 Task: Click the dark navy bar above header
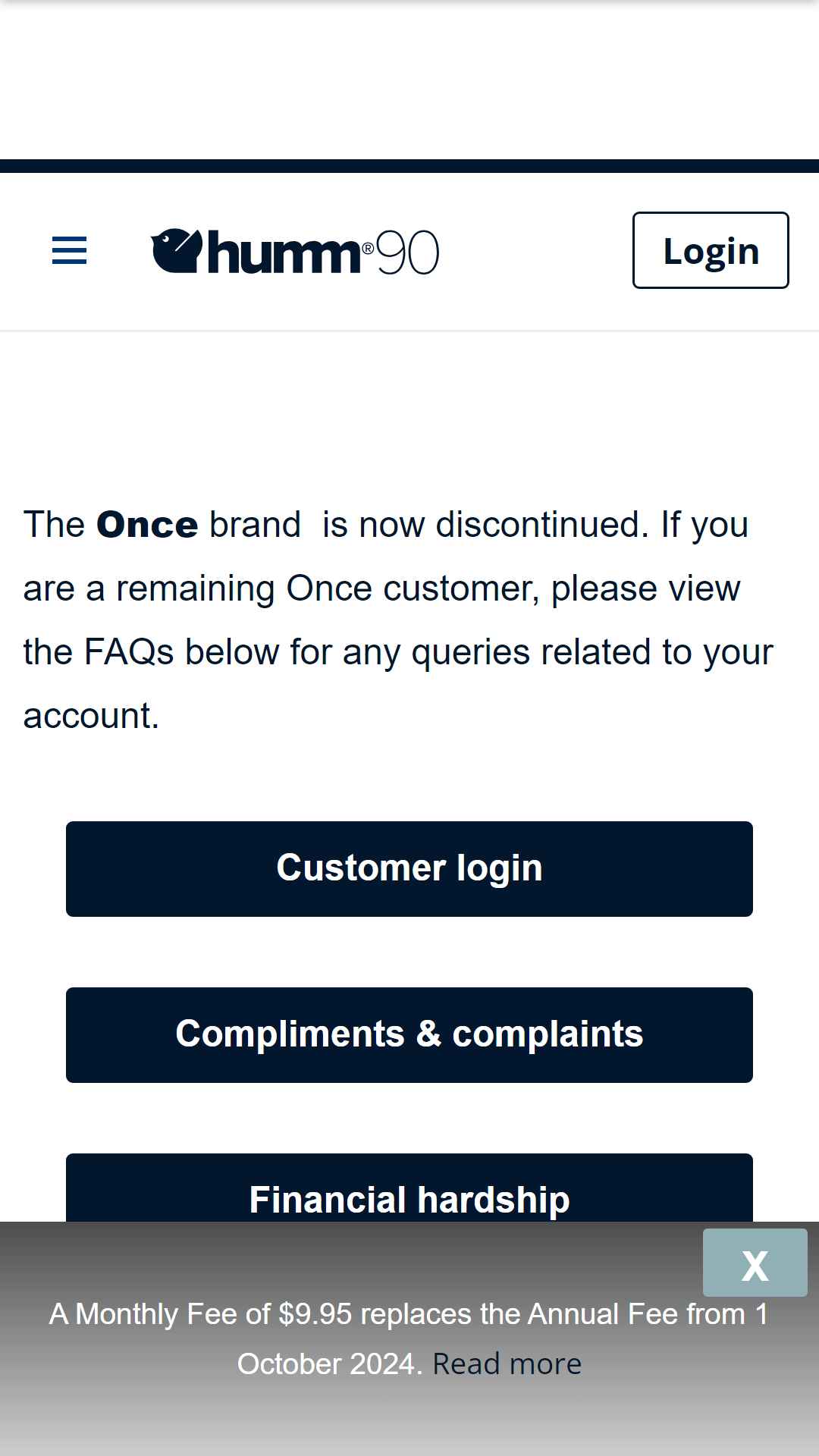click(409, 166)
